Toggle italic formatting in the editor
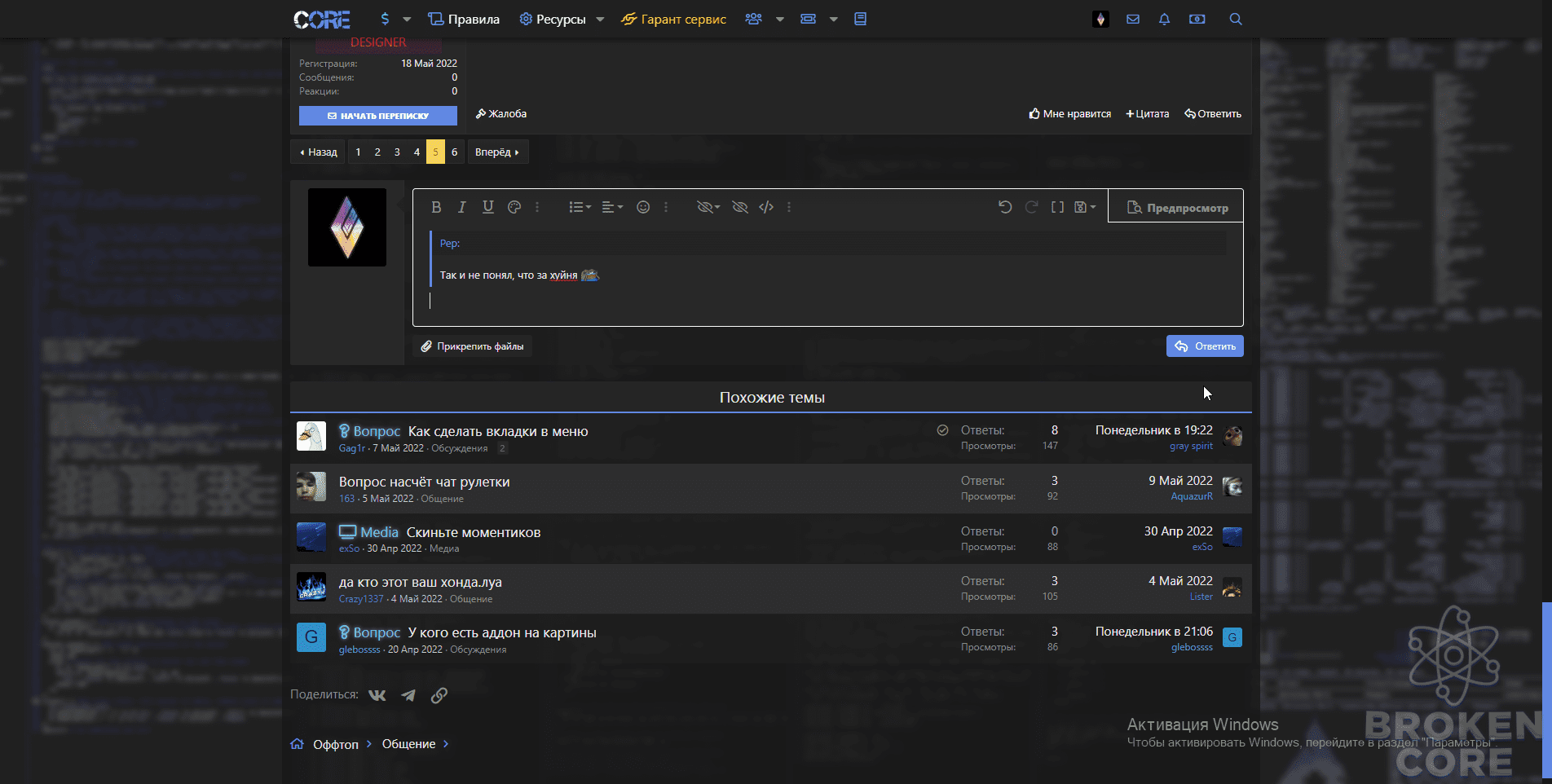Image resolution: width=1552 pixels, height=784 pixels. tap(461, 207)
